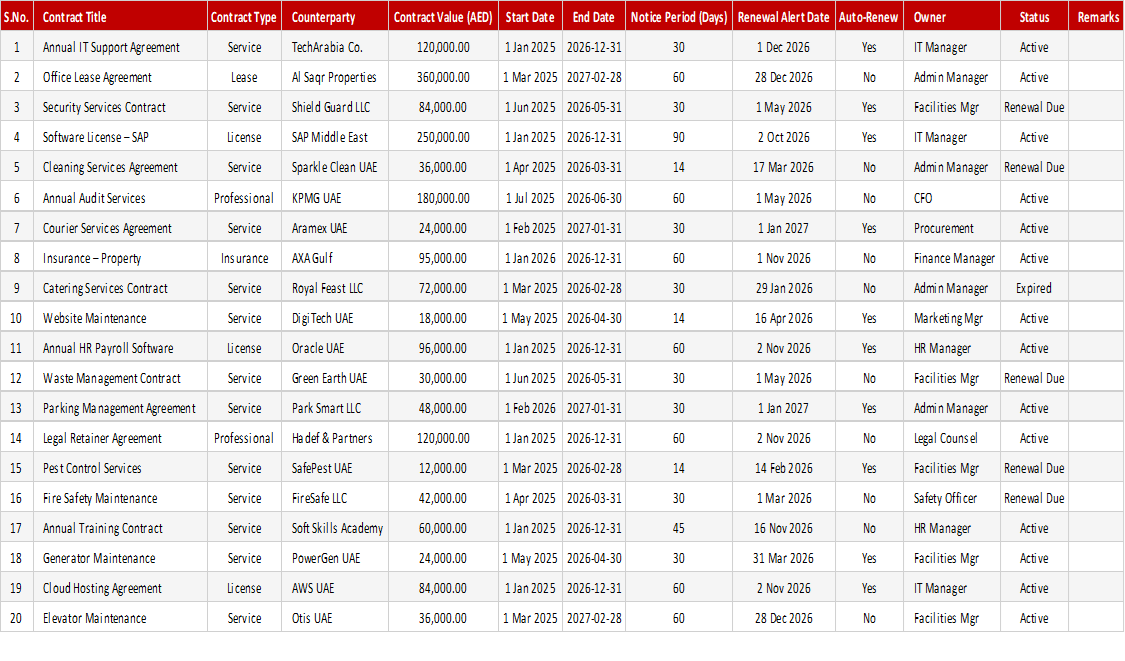Click the Notice Period (Days) header
Image resolution: width=1125 pixels, height=661 pixels.
tap(679, 17)
